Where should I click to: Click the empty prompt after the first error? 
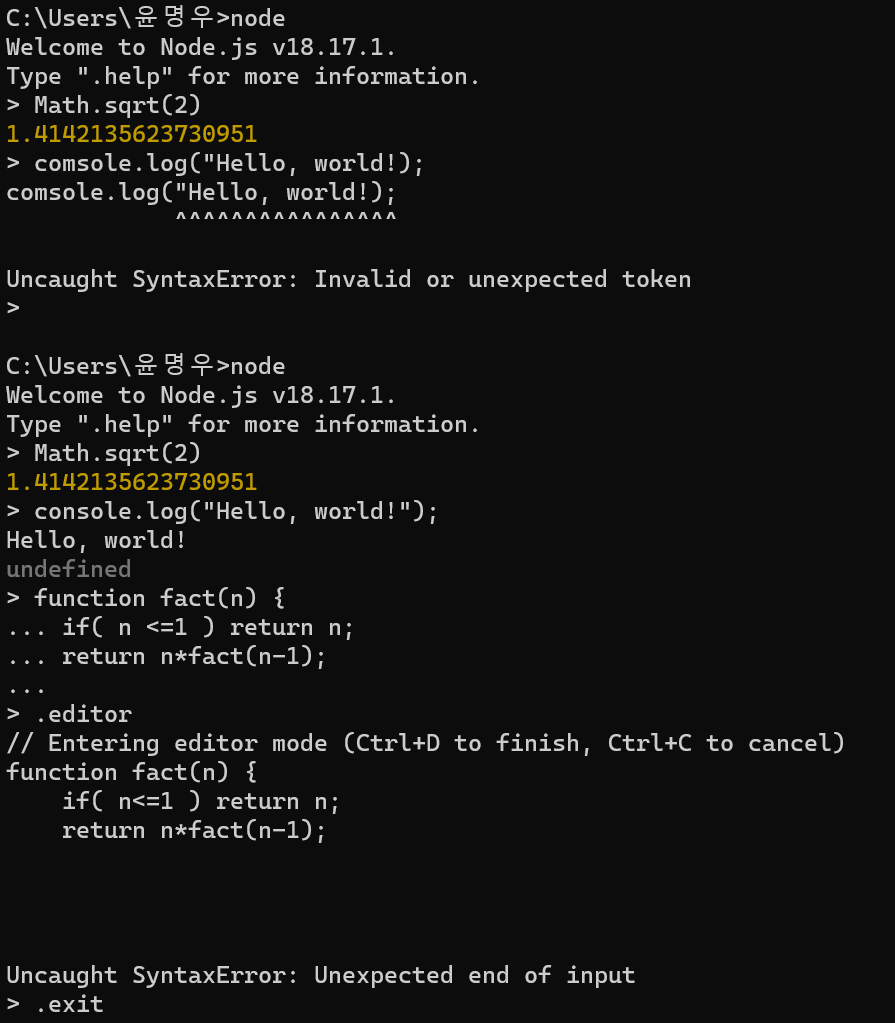[13, 307]
